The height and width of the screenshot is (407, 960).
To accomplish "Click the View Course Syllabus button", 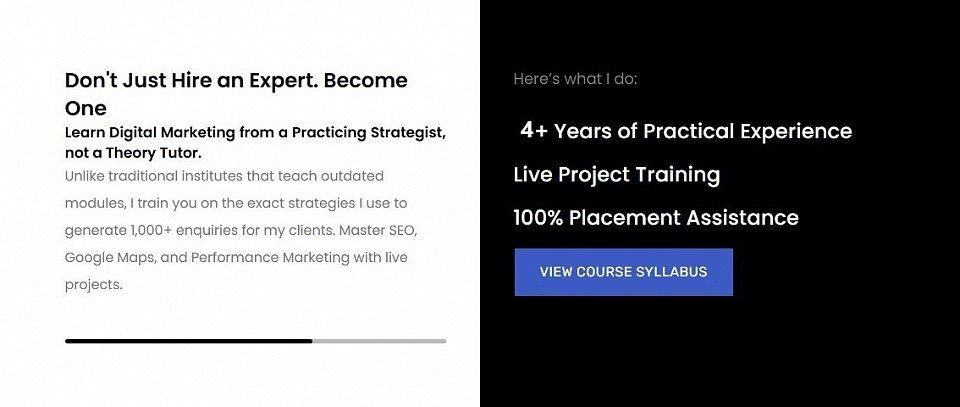I will point(623,272).
